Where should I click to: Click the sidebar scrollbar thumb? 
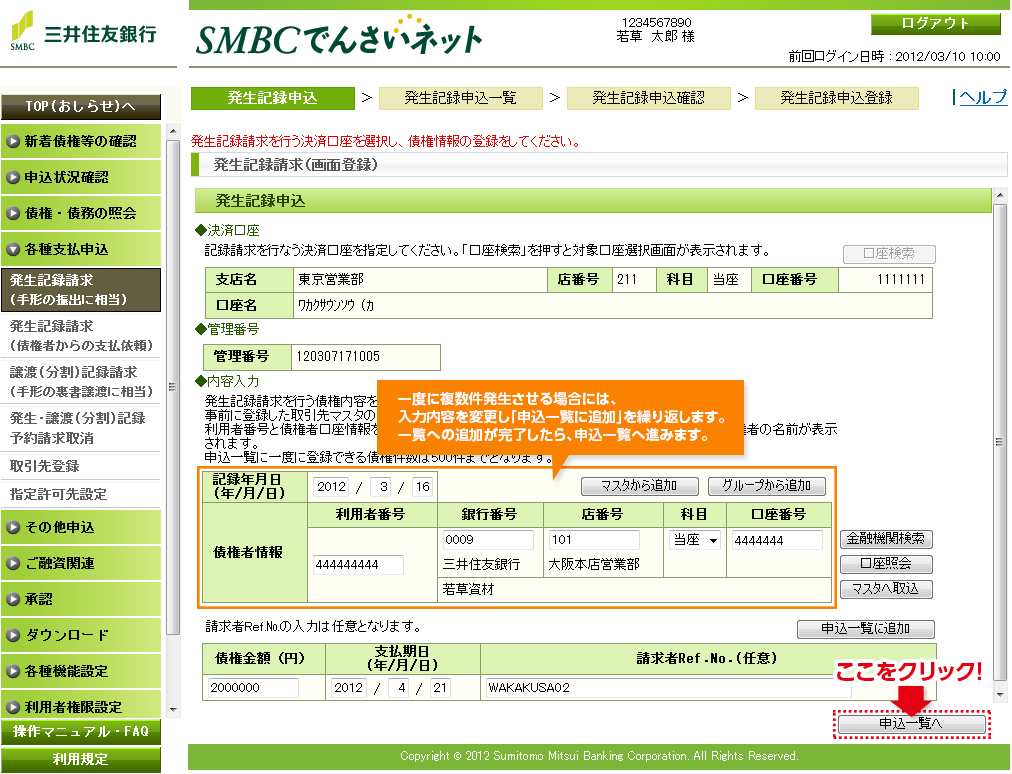172,387
